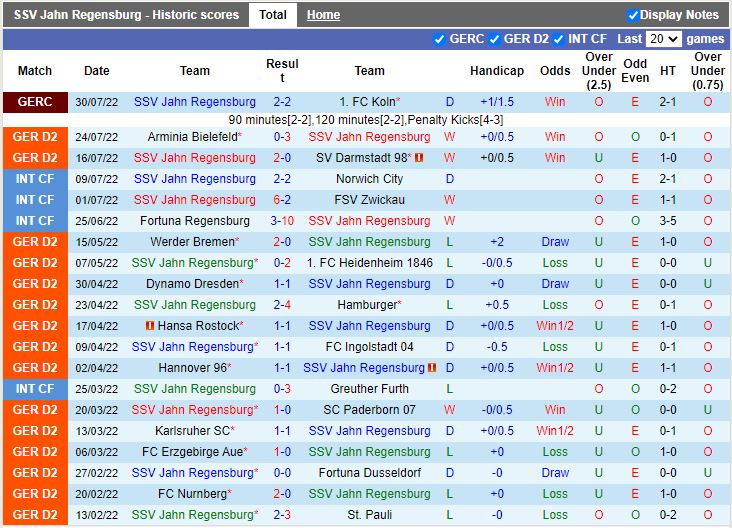Open FC Ingolstadt 04 team link

369,347
